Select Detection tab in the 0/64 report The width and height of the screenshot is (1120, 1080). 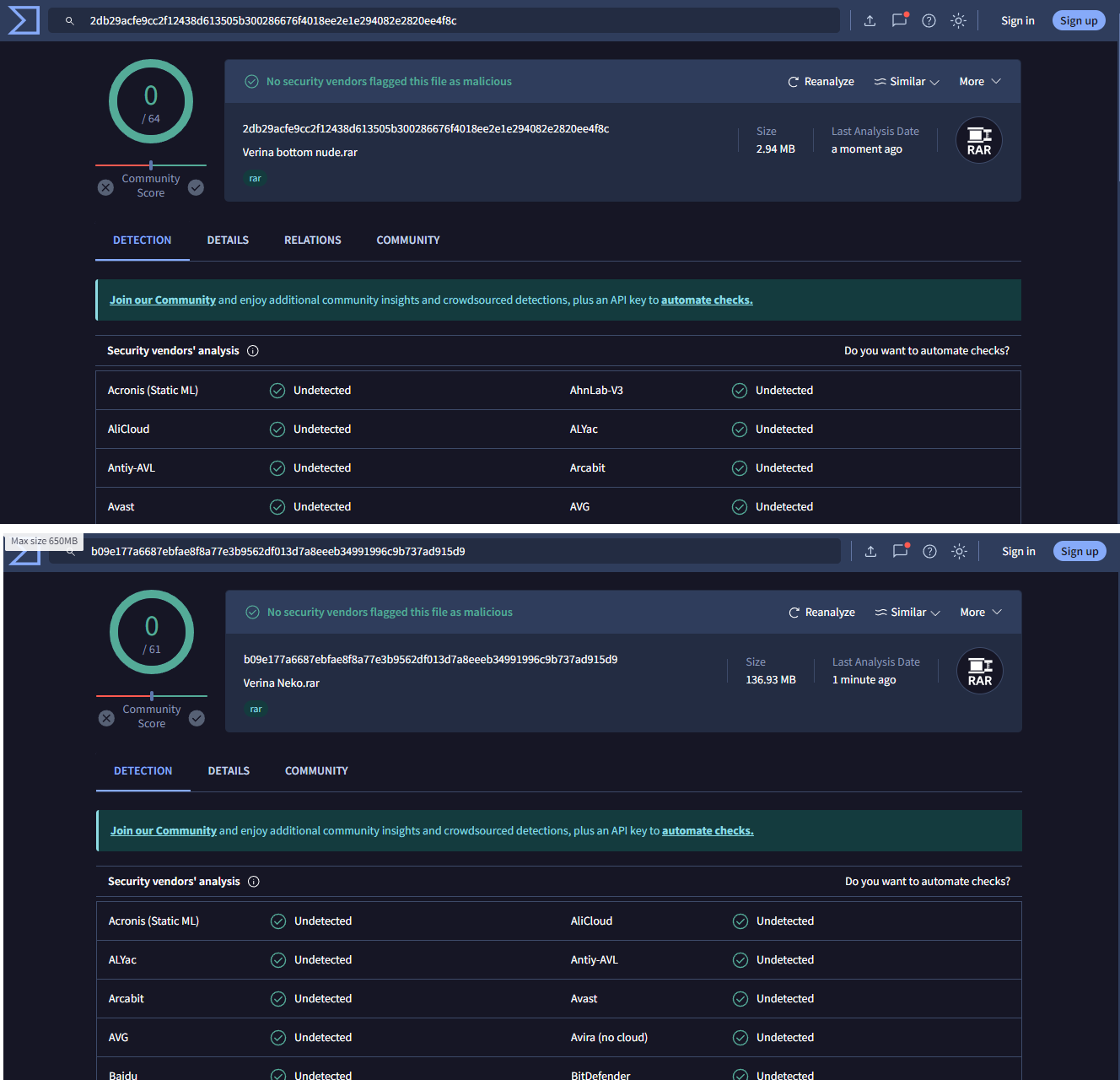coord(143,240)
